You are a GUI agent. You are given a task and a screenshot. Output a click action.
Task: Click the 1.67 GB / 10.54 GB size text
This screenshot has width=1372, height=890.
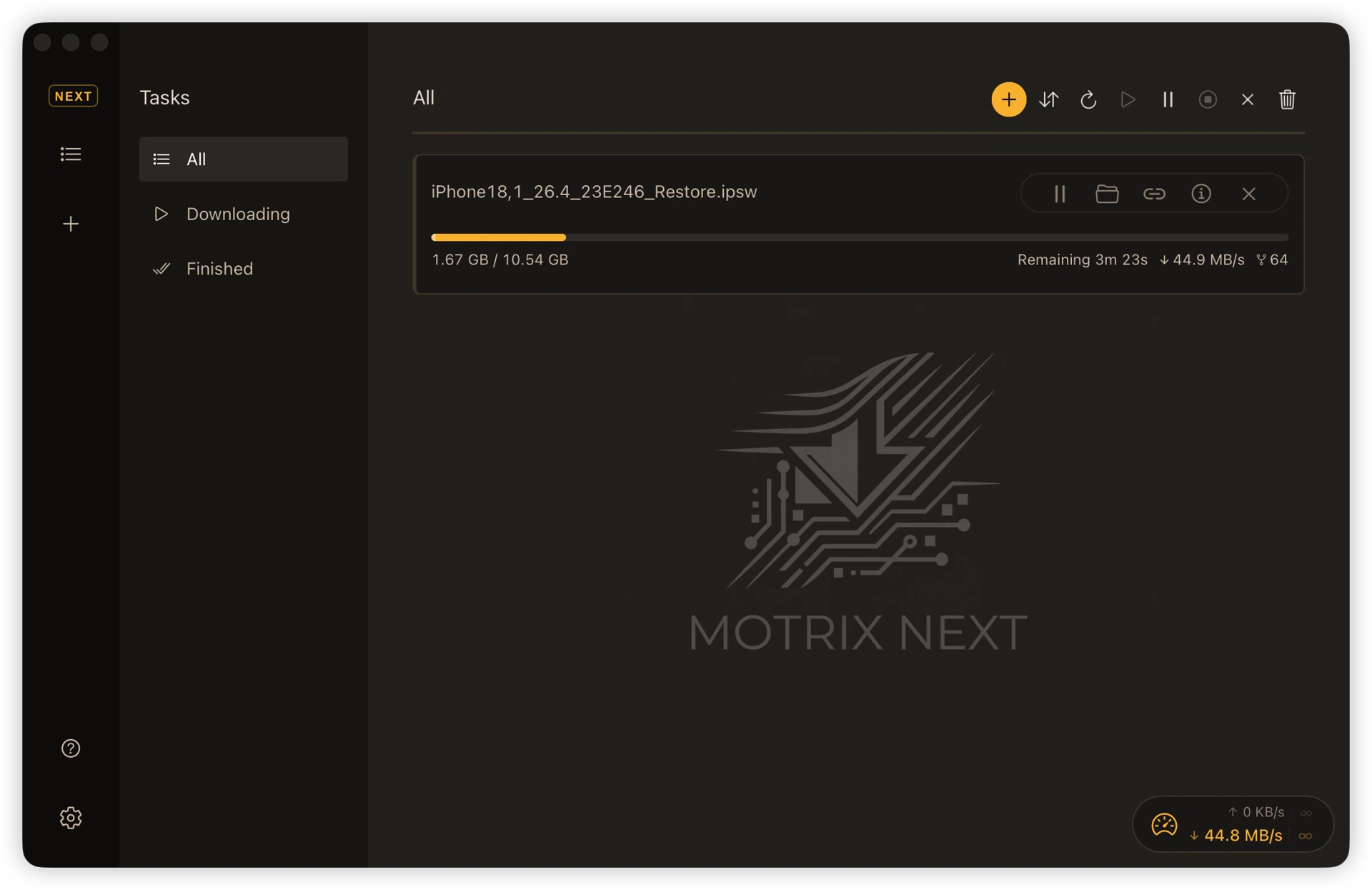coord(500,259)
